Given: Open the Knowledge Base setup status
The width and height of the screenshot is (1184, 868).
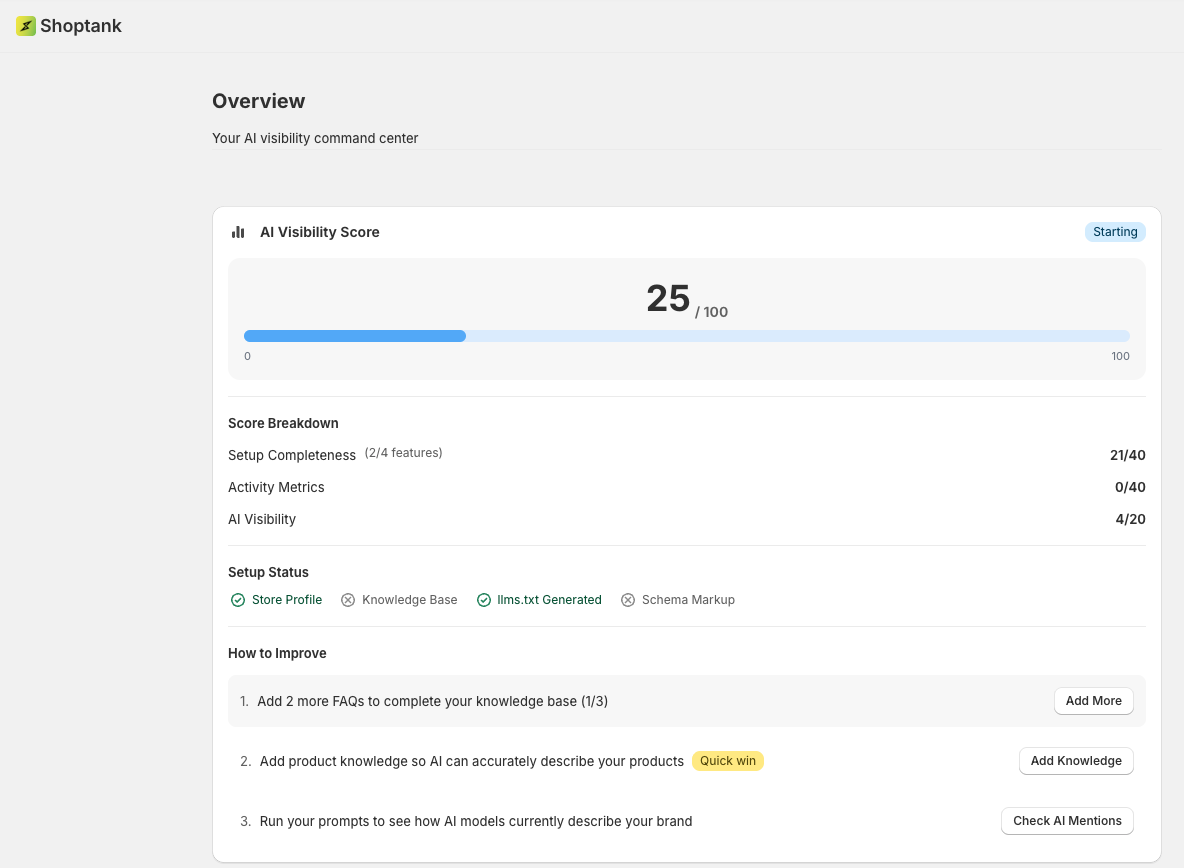Looking at the screenshot, I should (409, 600).
